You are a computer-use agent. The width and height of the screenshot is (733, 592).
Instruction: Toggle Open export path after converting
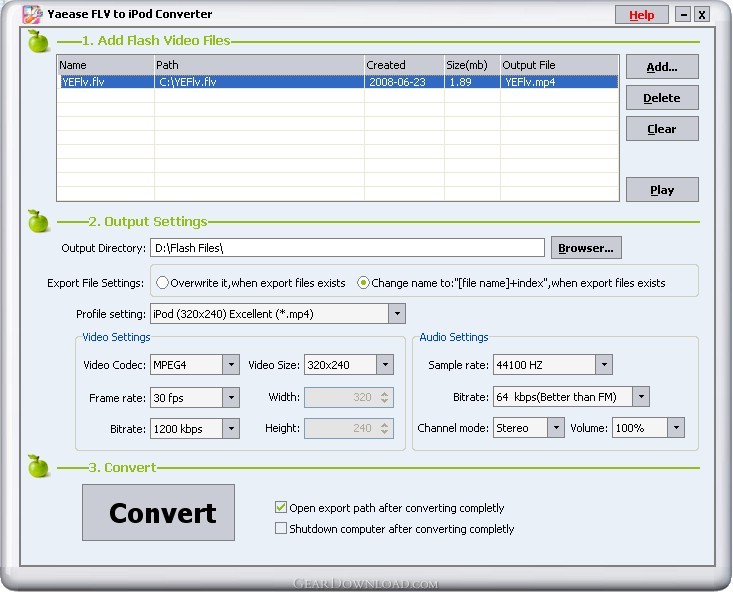280,507
